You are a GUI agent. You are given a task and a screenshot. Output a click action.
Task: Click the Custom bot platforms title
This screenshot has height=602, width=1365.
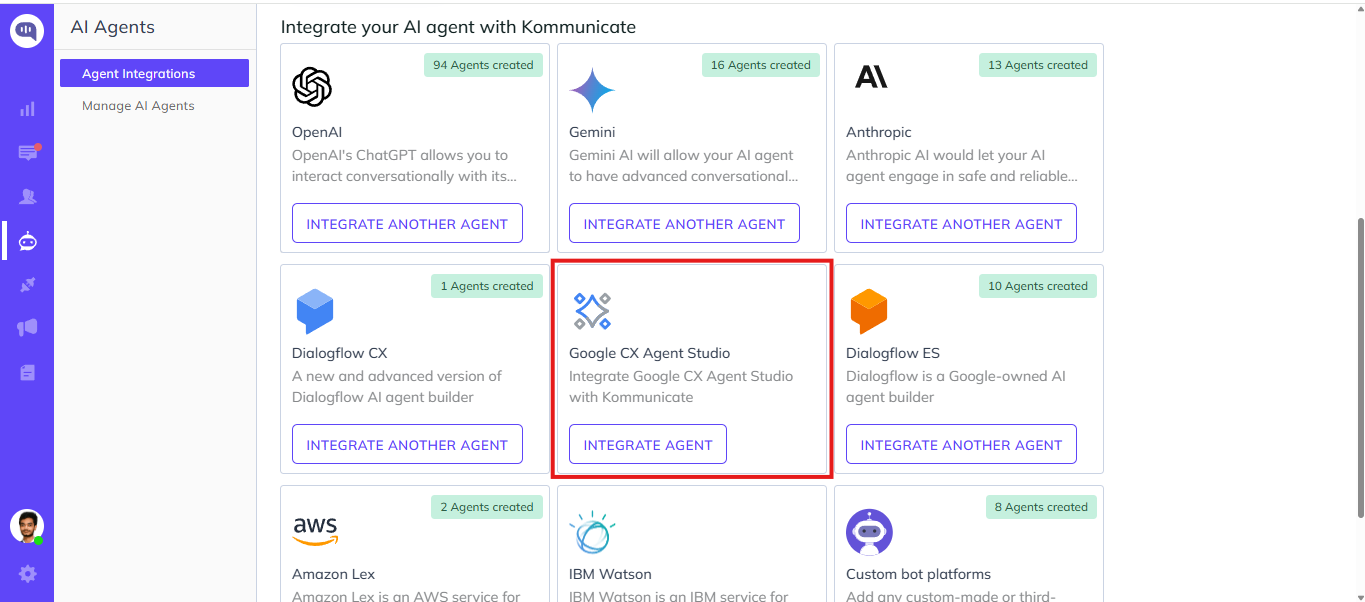tap(918, 574)
